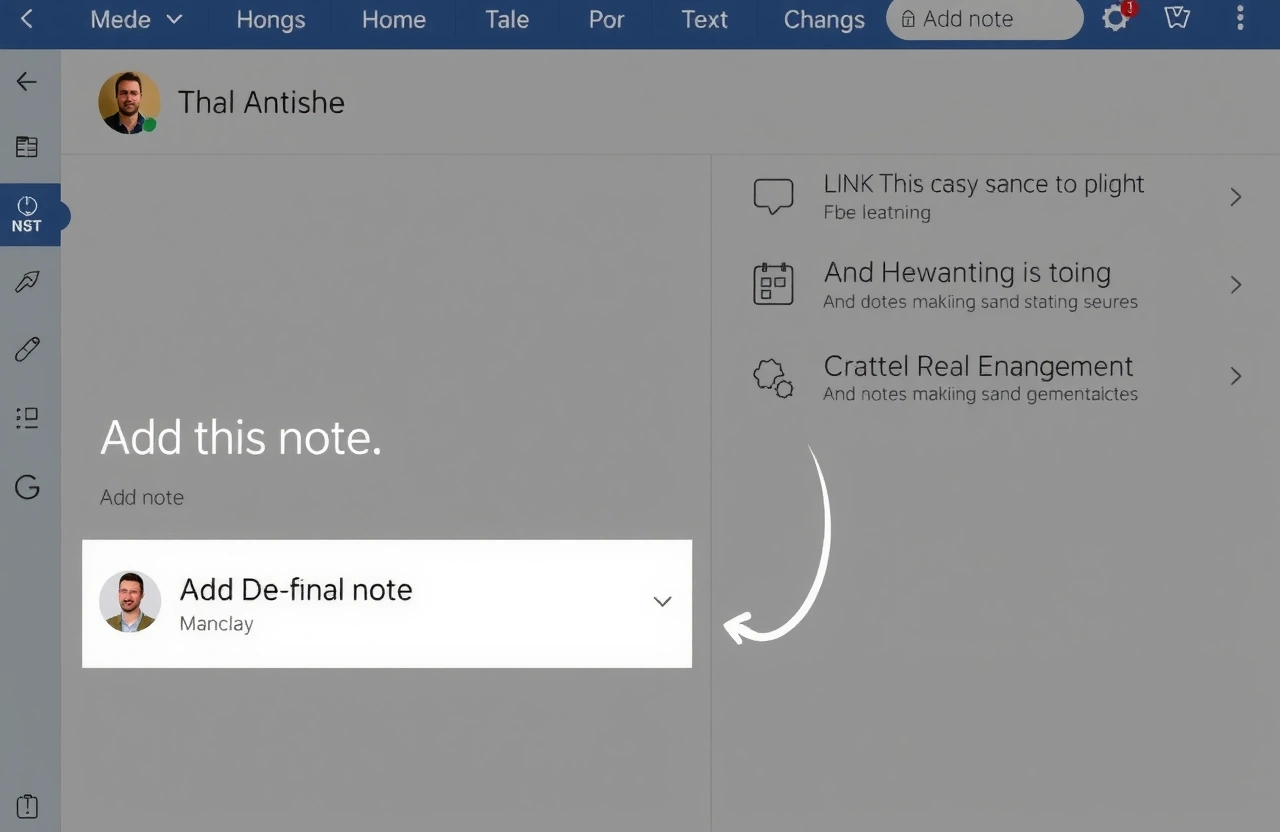Image resolution: width=1280 pixels, height=832 pixels.
Task: Expand the And Hewanting is toing item
Action: [1236, 285]
